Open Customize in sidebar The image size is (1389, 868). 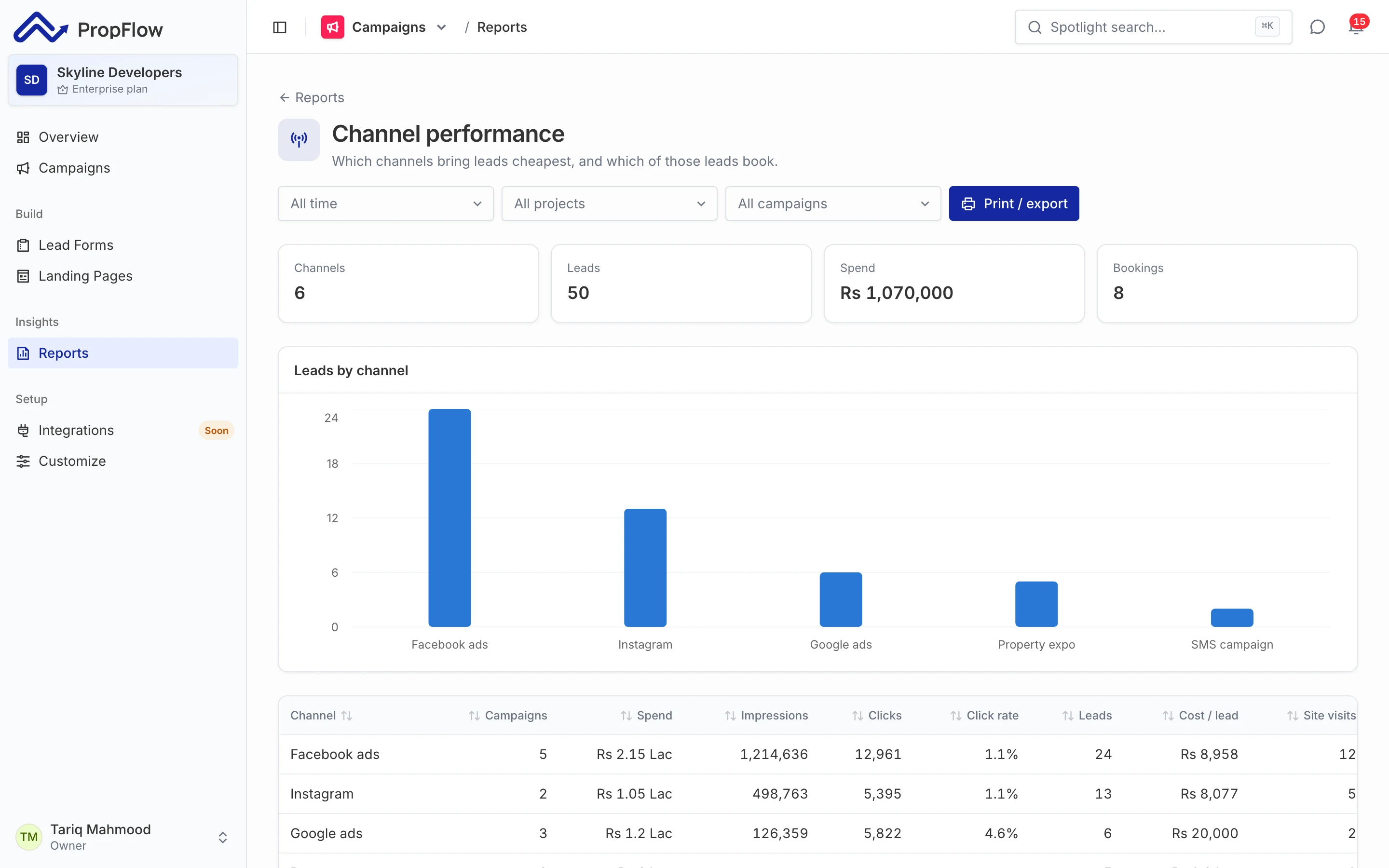[x=123, y=461]
